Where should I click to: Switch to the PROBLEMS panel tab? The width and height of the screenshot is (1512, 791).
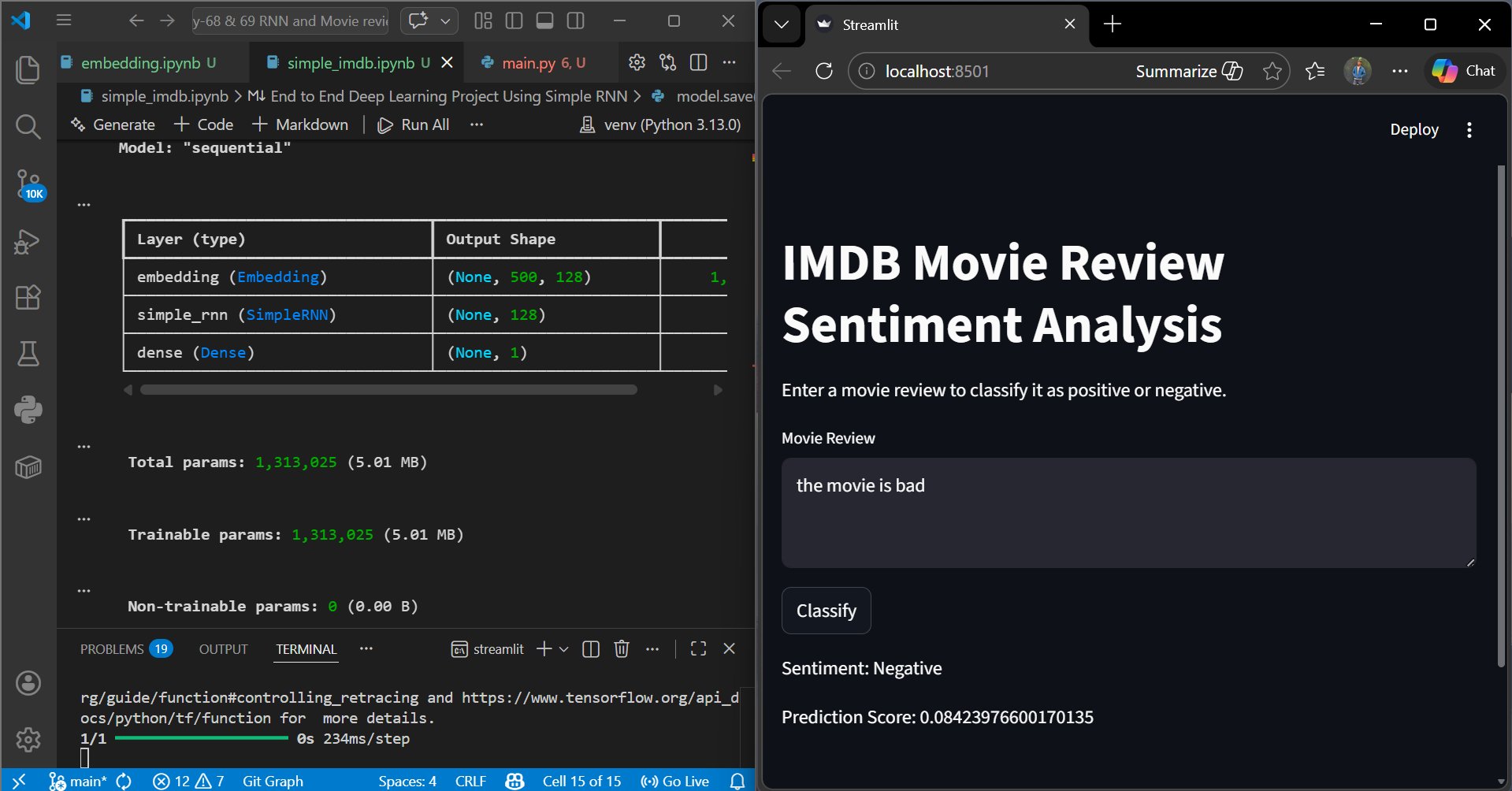(112, 649)
